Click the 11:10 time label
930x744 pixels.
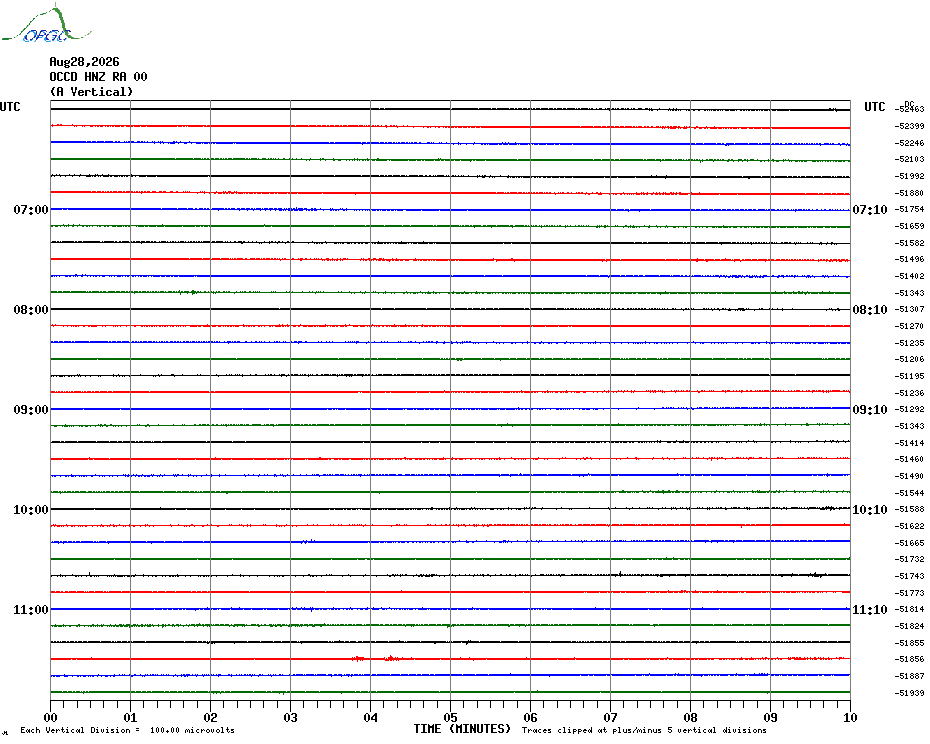point(870,610)
